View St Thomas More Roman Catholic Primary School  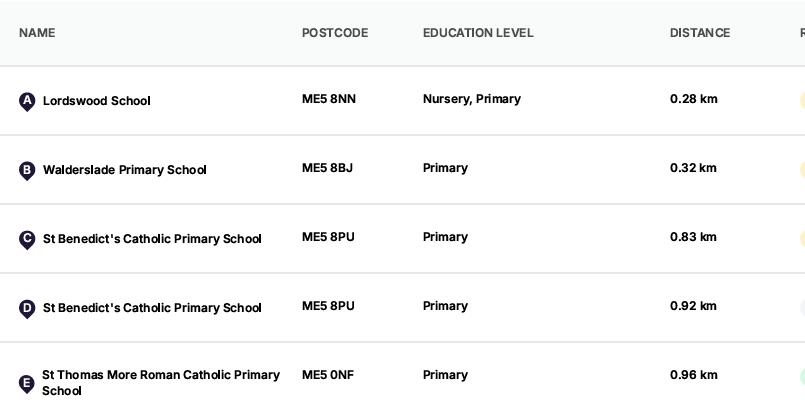pos(160,382)
